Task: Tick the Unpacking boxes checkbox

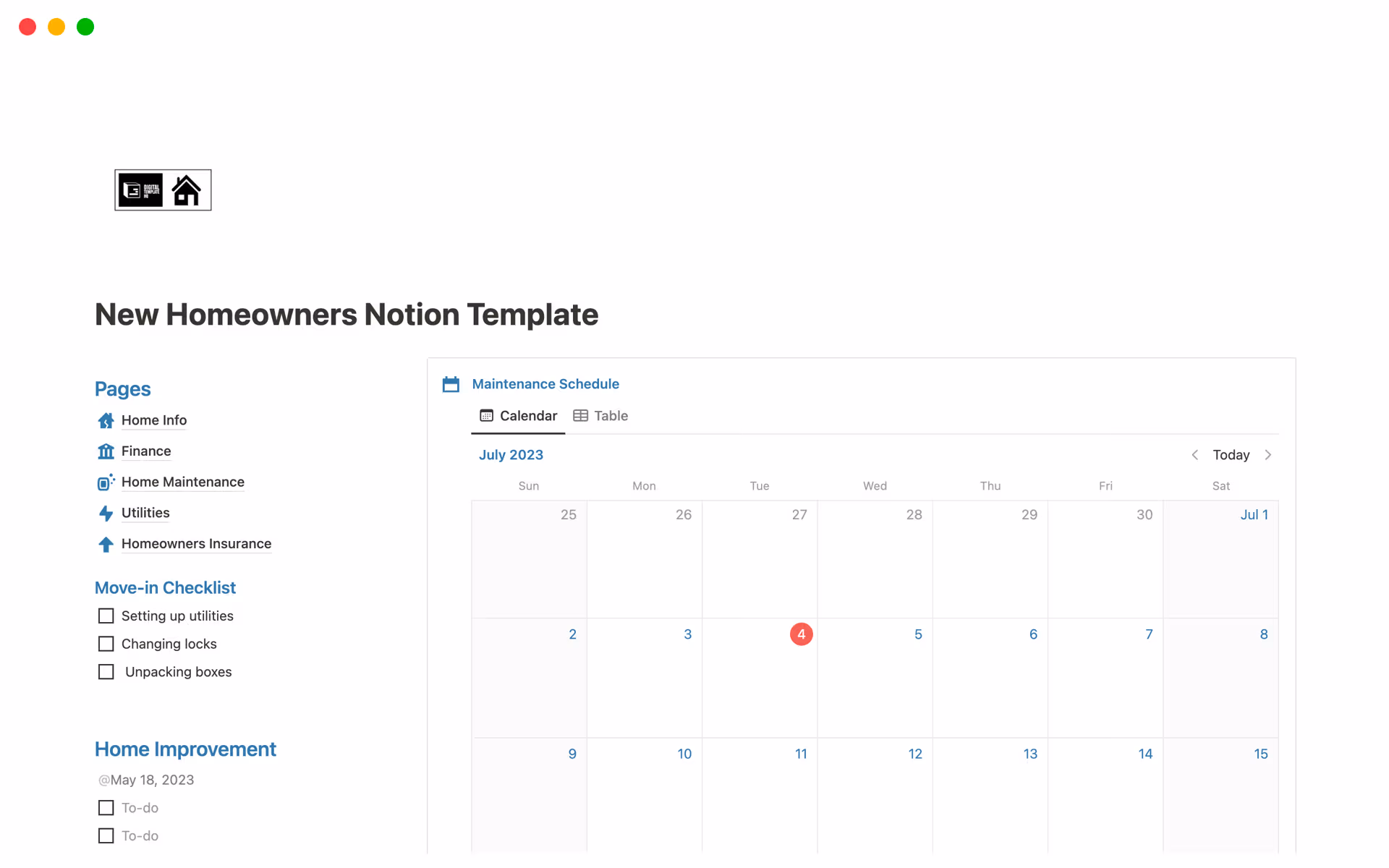Action: [106, 672]
